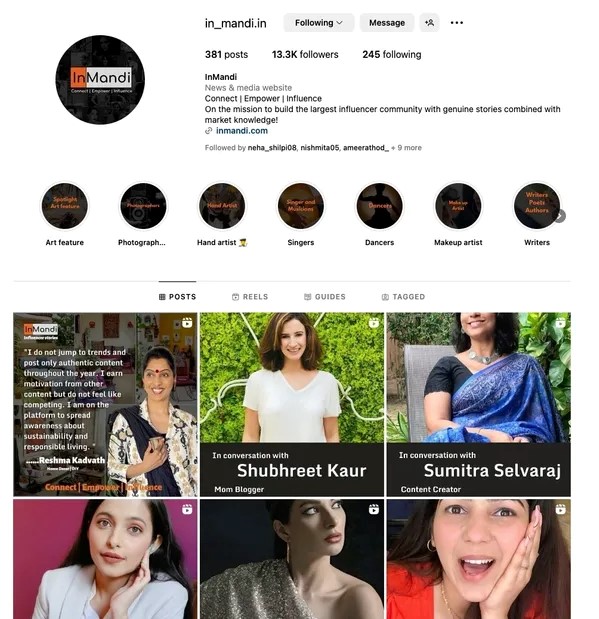The width and height of the screenshot is (599, 619).
Task: Switch to the Reels tab
Action: click(x=250, y=297)
